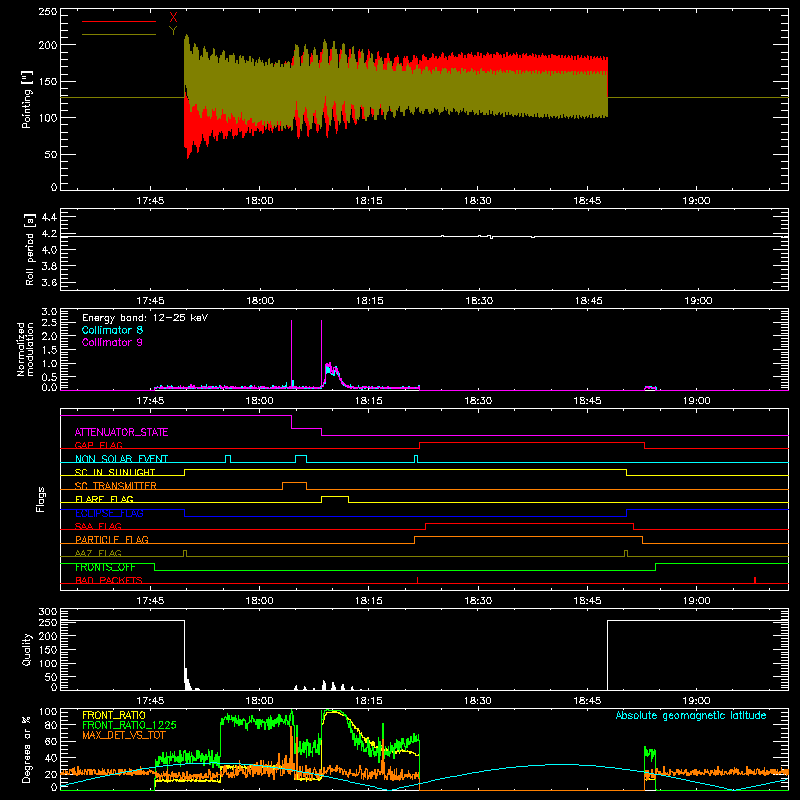Click the Pointing ["] axis title
800x800 pixels.
tap(27, 99)
